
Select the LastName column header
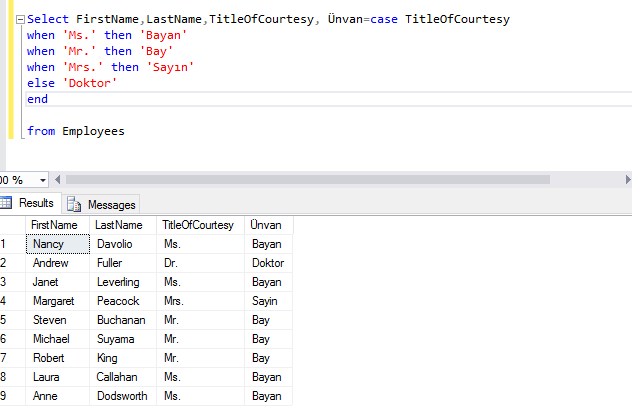point(123,225)
